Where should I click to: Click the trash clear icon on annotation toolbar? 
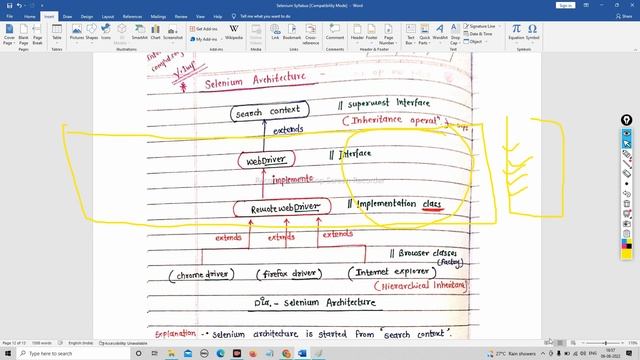tap(627, 204)
